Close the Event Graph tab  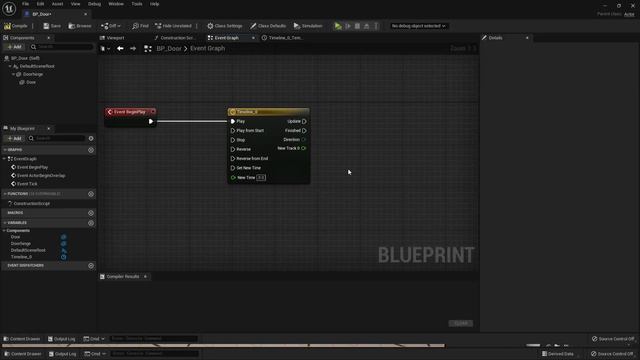point(253,38)
